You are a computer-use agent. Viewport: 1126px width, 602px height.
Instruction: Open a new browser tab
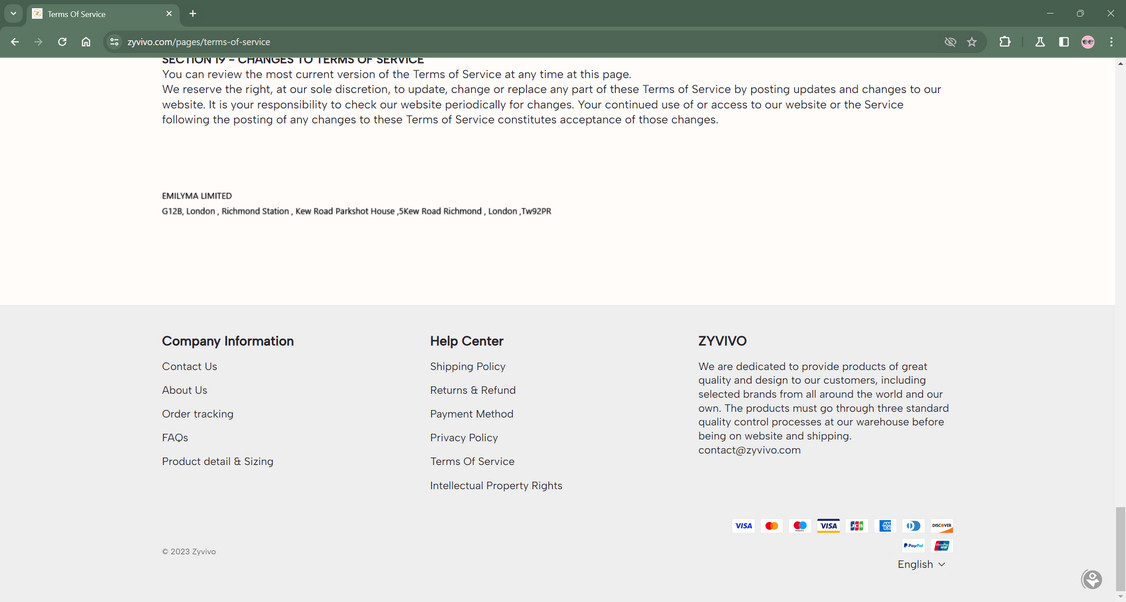point(192,14)
